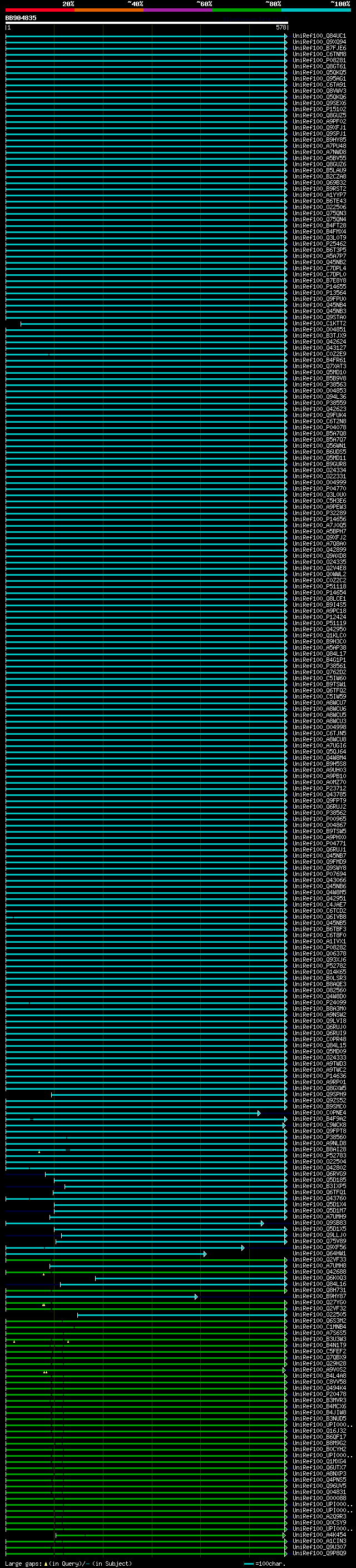This screenshot has height=1568, width=356.
Task: Select hit label UniRef100_C1KTI2
Action: (319, 324)
